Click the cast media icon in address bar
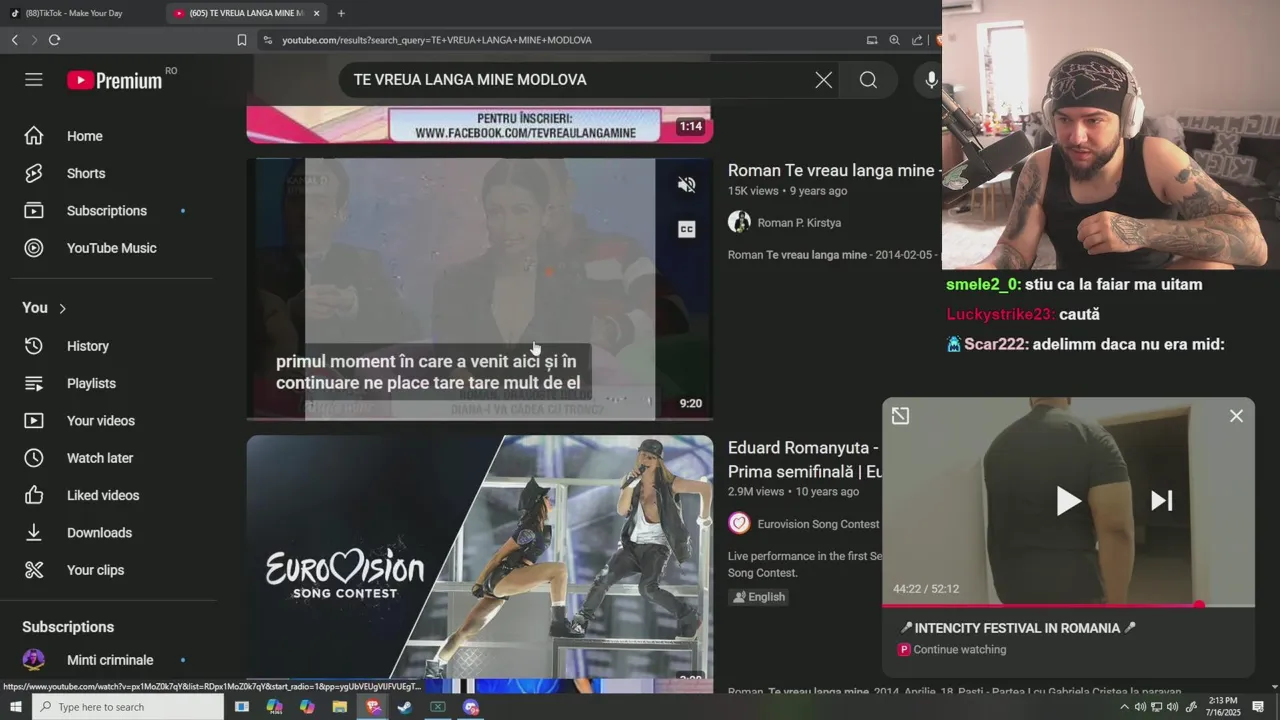Screen dimensions: 1280x720 [872, 40]
